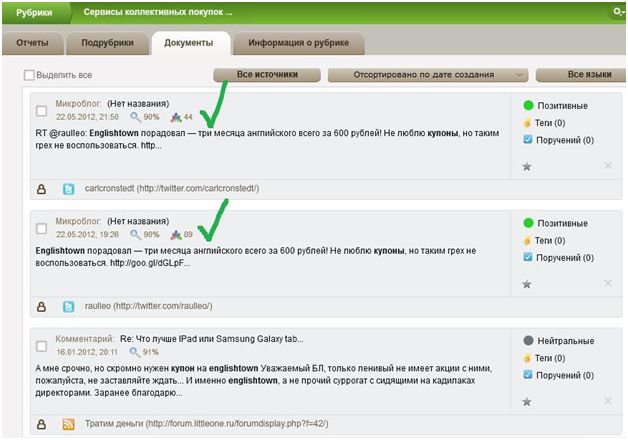The height and width of the screenshot is (440, 628).
Task: Star the raulleo microblog post
Action: tap(527, 284)
